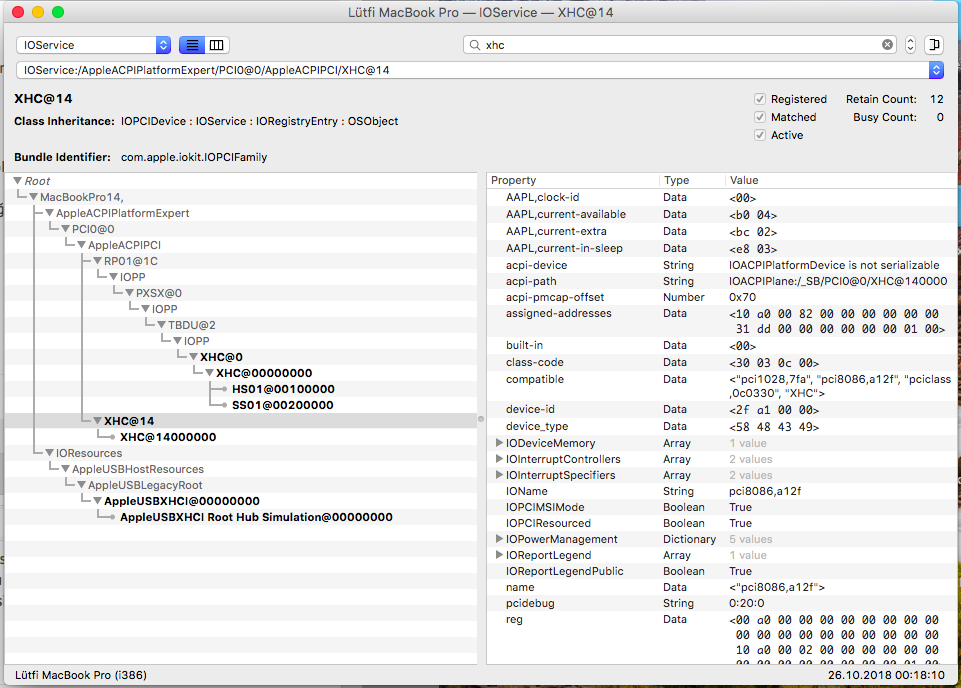Open the IOService plane dropdown

pyautogui.click(x=94, y=45)
